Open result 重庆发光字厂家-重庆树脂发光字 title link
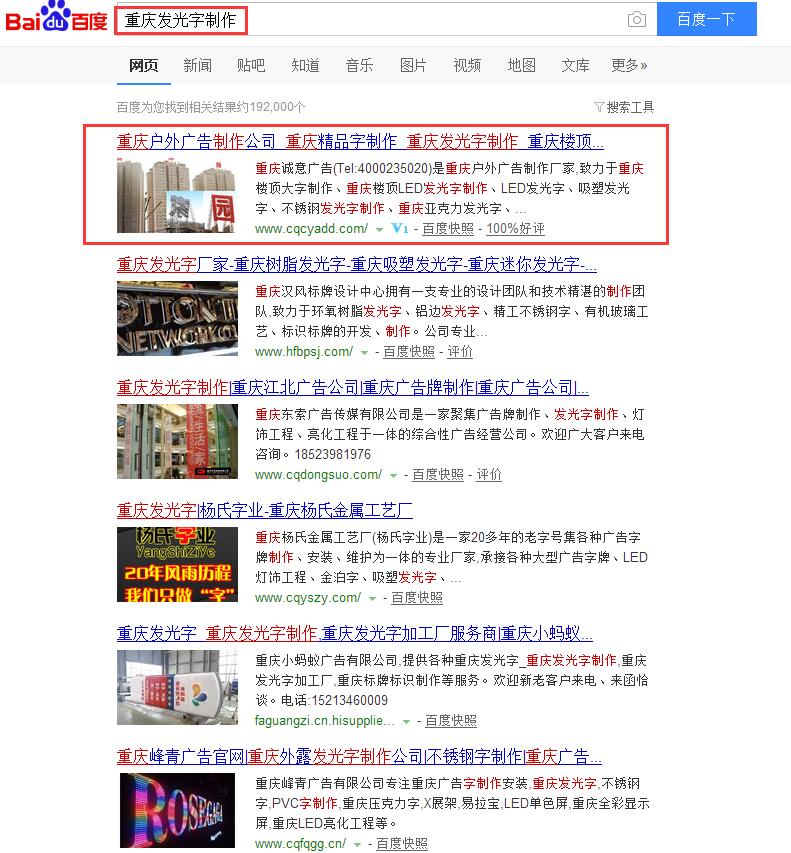 click(x=357, y=265)
